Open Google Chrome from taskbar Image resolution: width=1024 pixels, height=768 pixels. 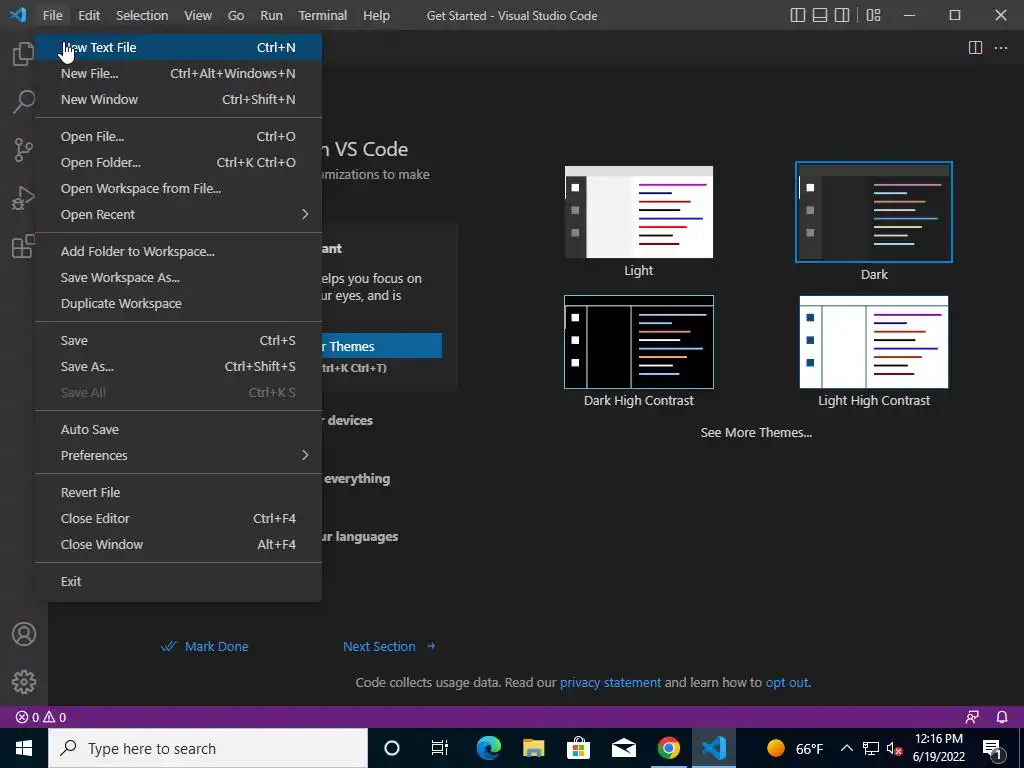[668, 748]
